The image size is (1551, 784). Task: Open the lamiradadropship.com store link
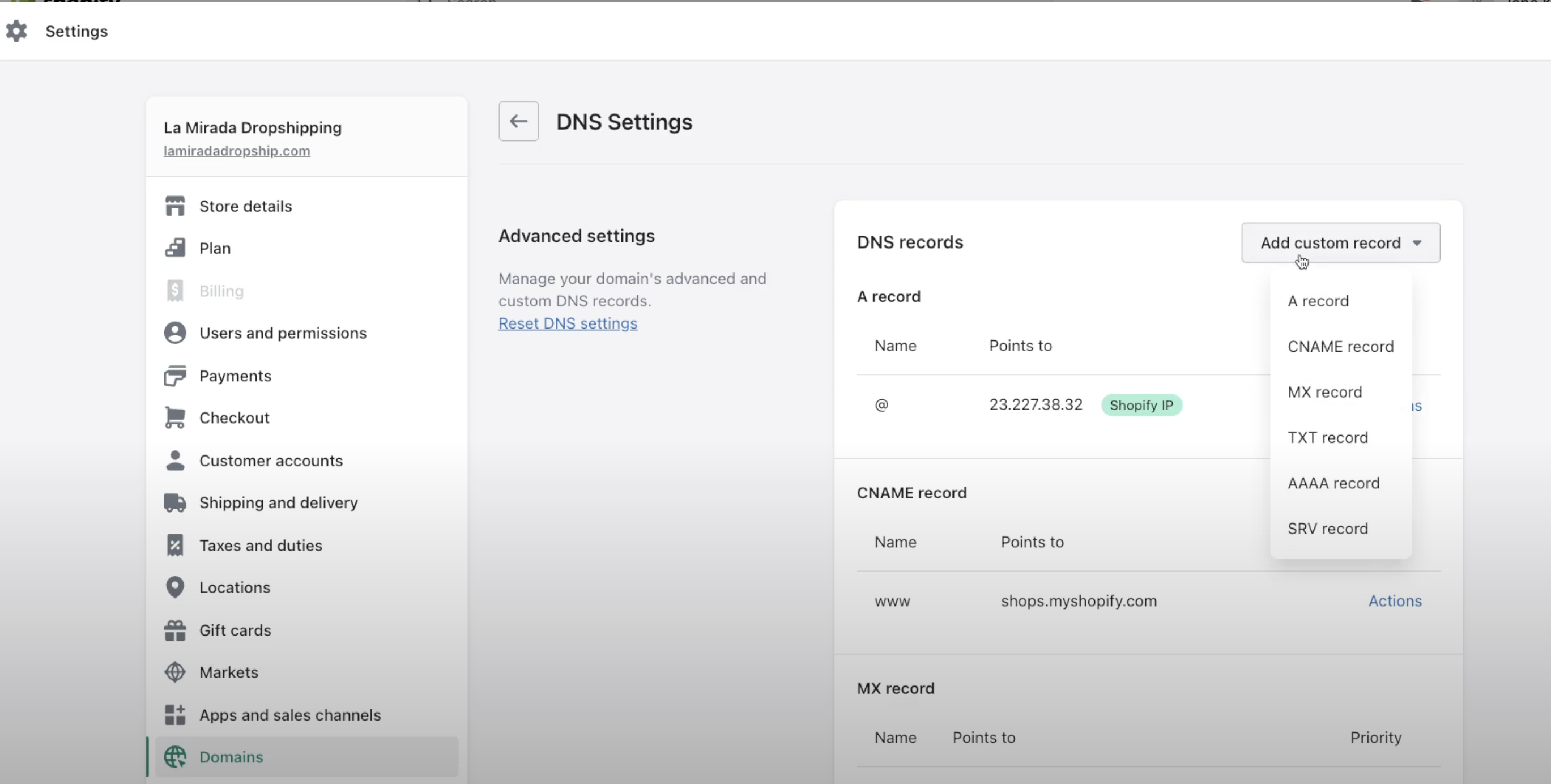click(237, 151)
